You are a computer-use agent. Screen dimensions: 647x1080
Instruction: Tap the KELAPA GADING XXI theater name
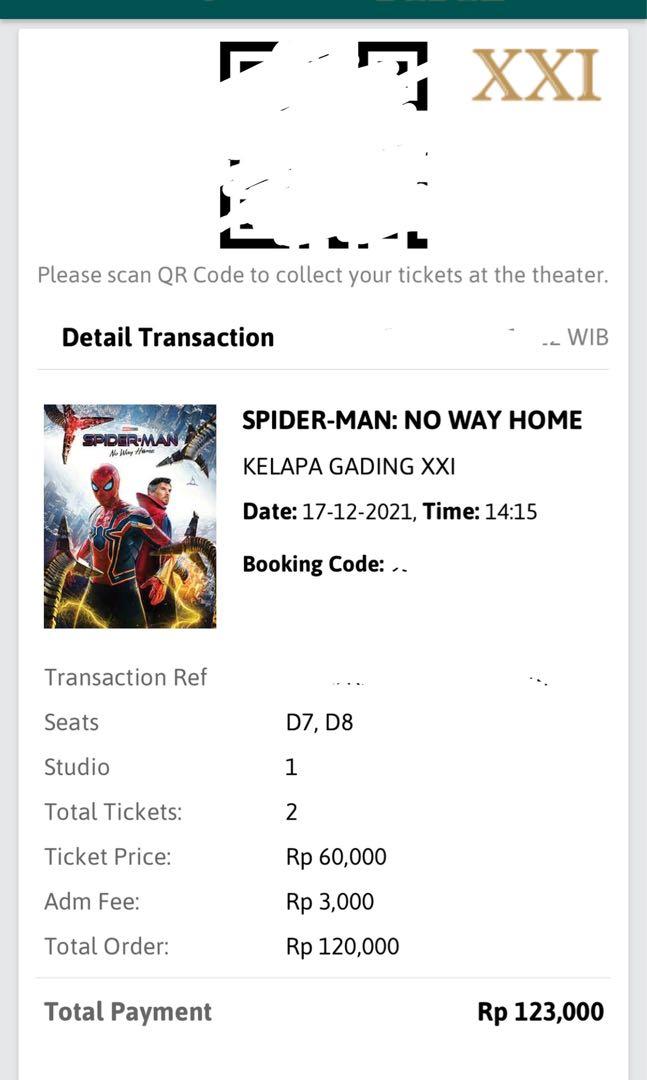click(x=349, y=466)
